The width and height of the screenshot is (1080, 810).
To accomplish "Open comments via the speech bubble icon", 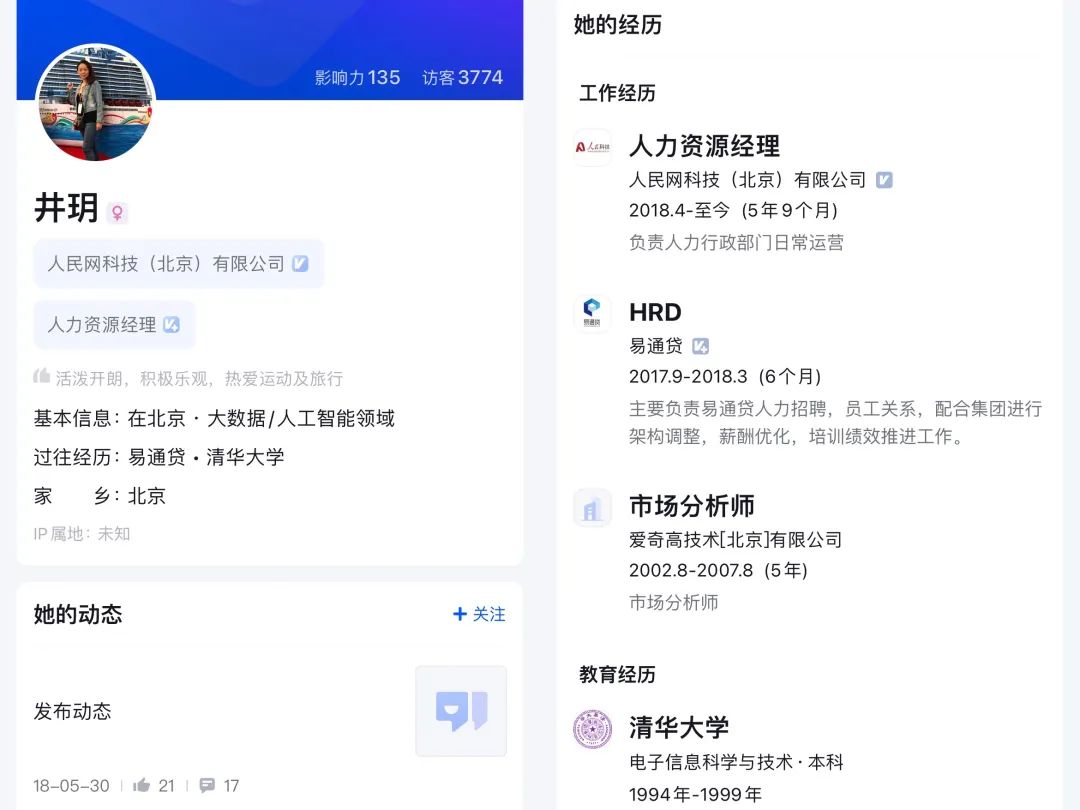I will click(207, 785).
